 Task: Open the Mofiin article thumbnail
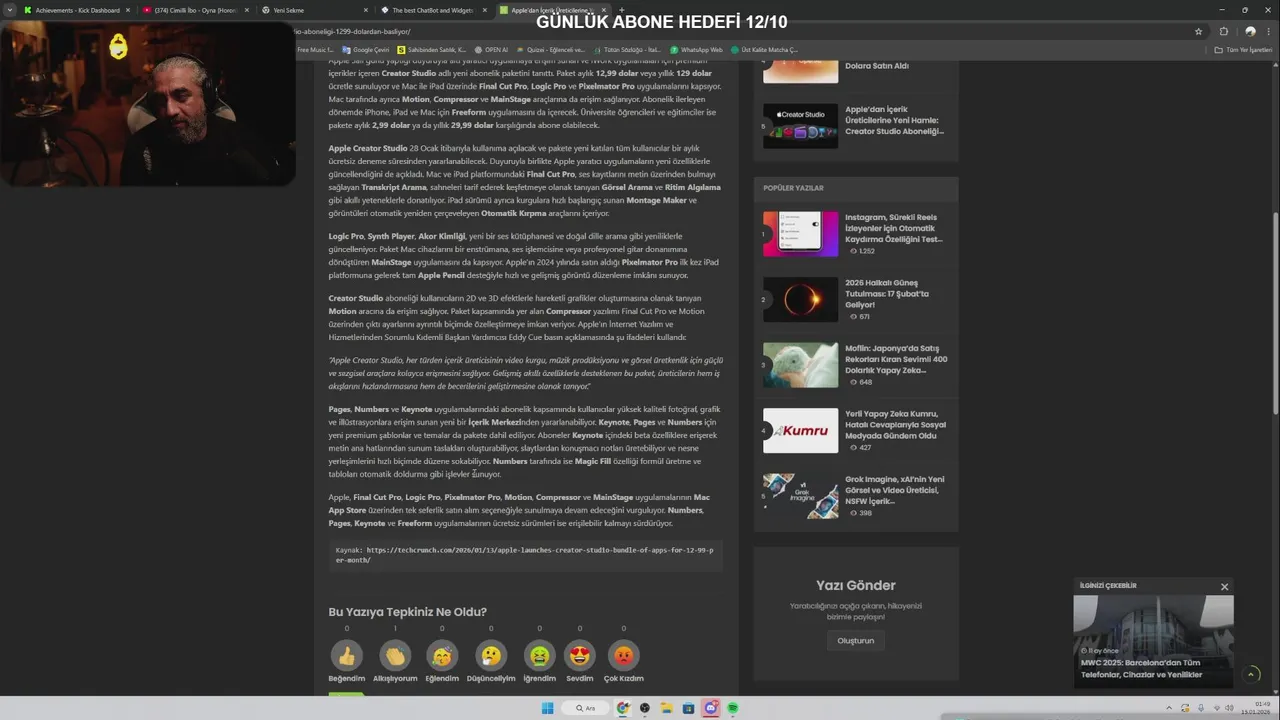tap(800, 365)
